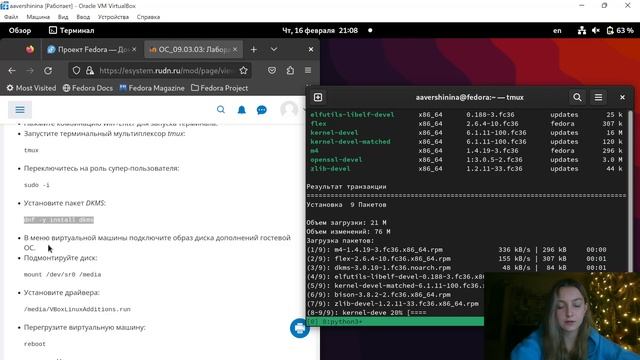Screen dimensions: 640x360
Task: Open the Firefox hamburger menu
Action: 308,71
